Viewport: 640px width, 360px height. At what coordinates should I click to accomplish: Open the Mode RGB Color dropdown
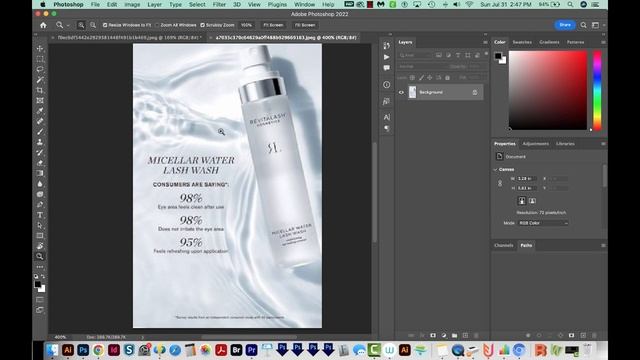543,223
